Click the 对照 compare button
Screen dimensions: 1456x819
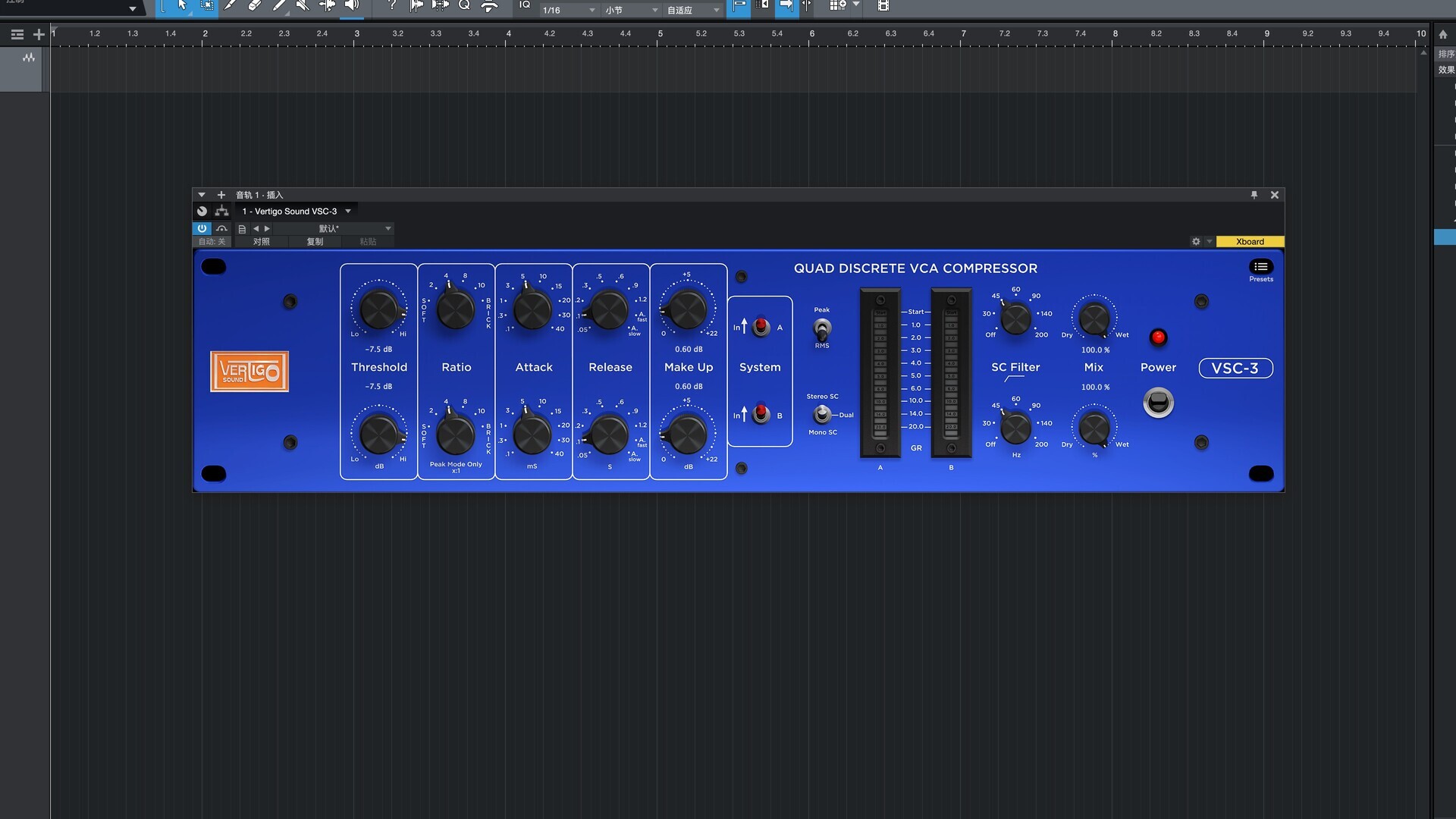click(262, 242)
